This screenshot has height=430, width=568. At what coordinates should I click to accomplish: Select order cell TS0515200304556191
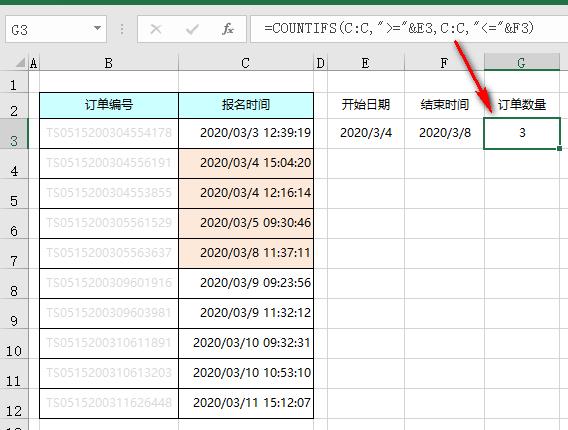click(109, 163)
